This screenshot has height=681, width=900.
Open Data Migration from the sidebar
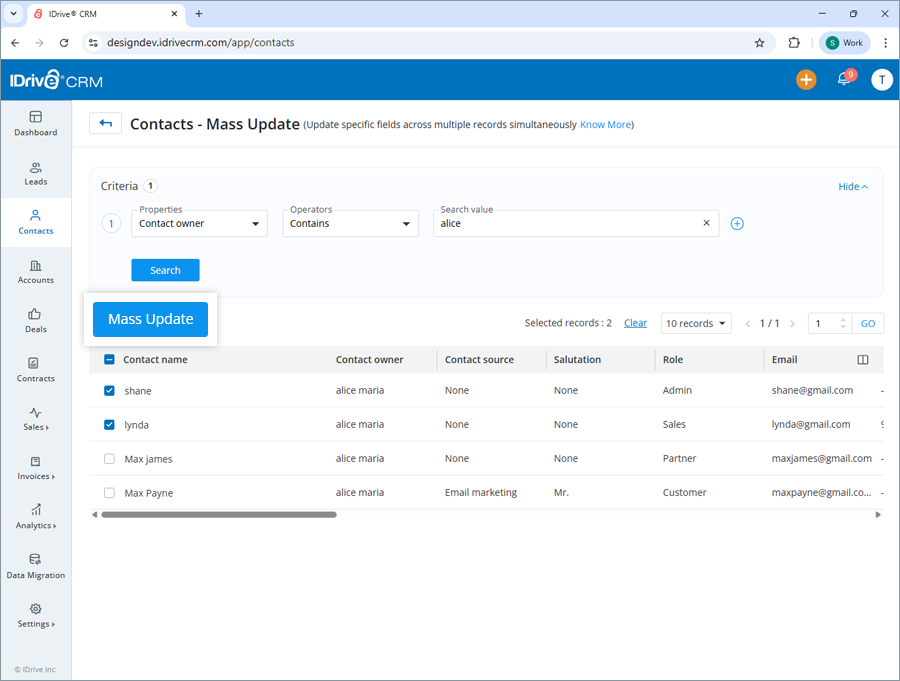(35, 568)
